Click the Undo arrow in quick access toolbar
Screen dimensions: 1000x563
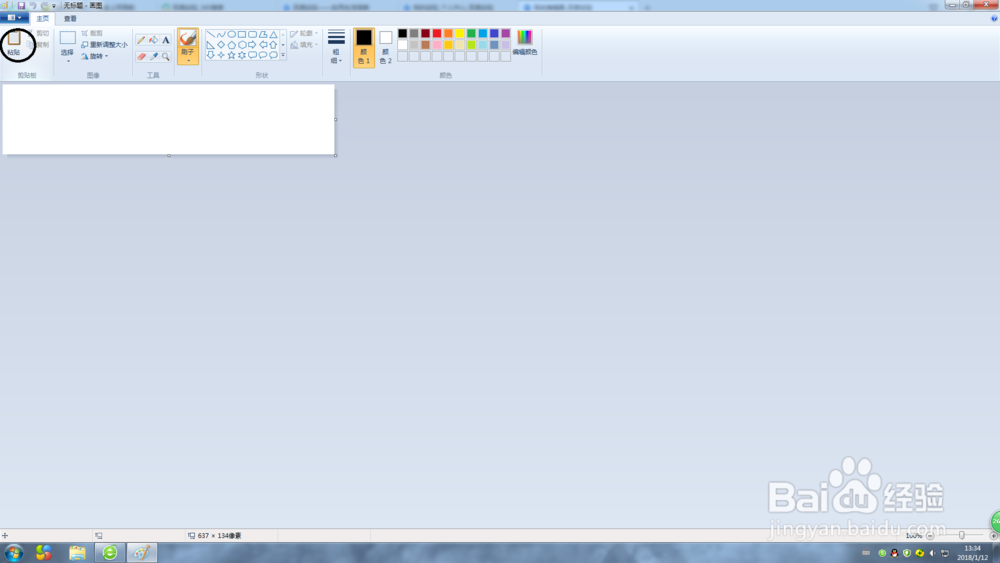click(33, 5)
